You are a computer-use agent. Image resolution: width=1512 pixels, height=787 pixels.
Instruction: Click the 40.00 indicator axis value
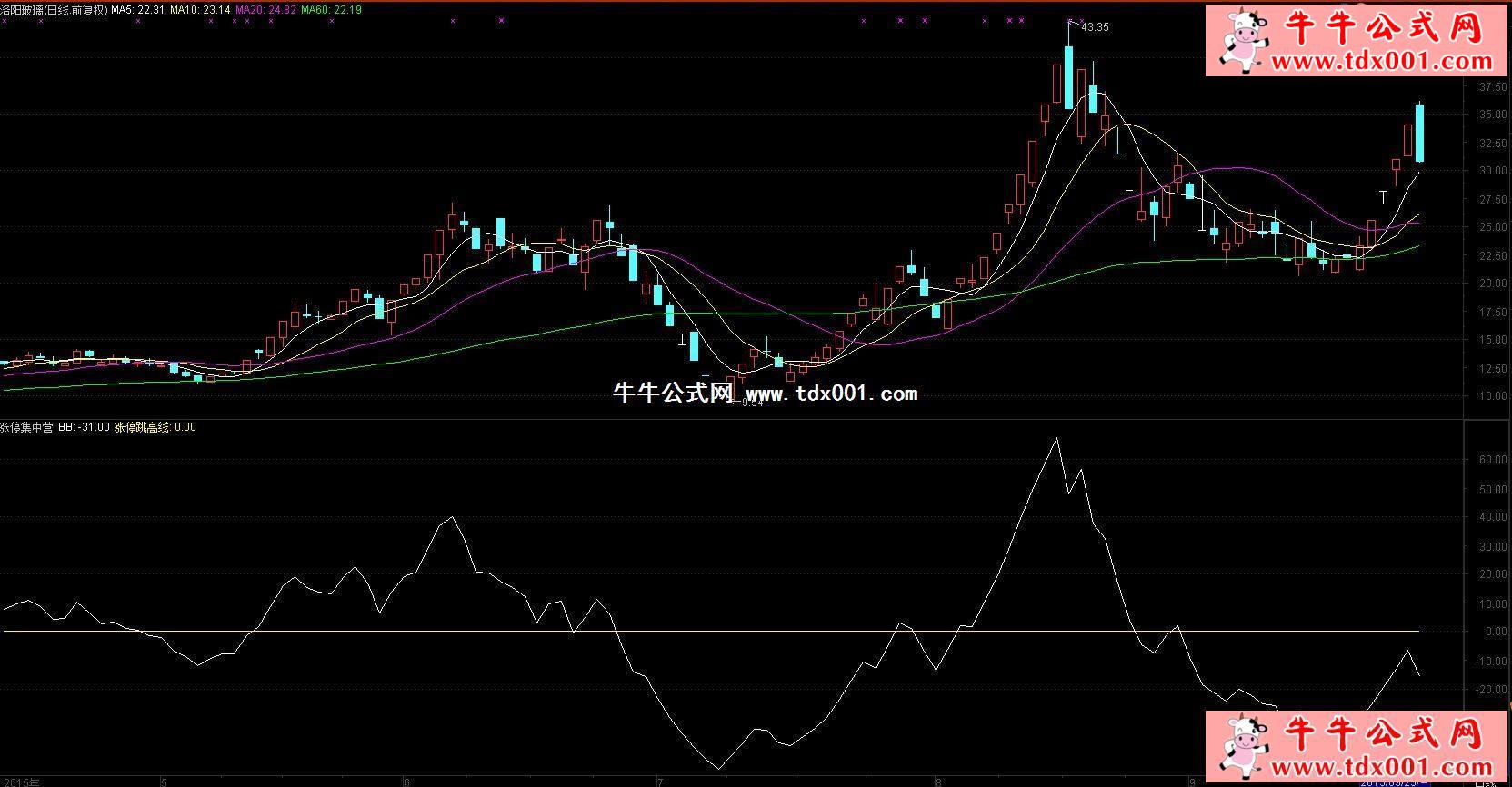[x=1493, y=517]
